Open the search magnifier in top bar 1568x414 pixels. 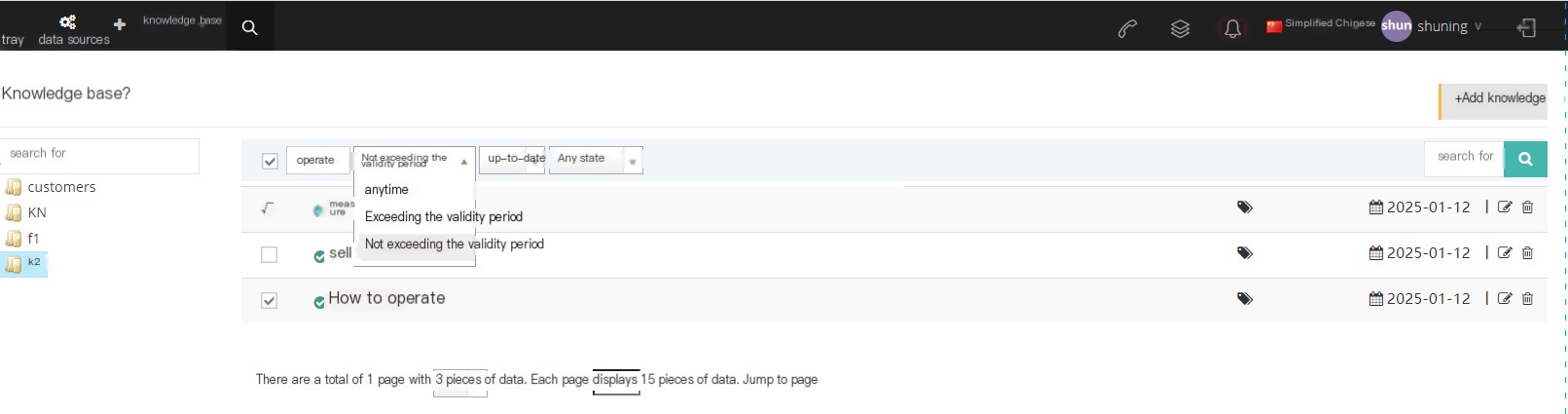click(x=250, y=27)
